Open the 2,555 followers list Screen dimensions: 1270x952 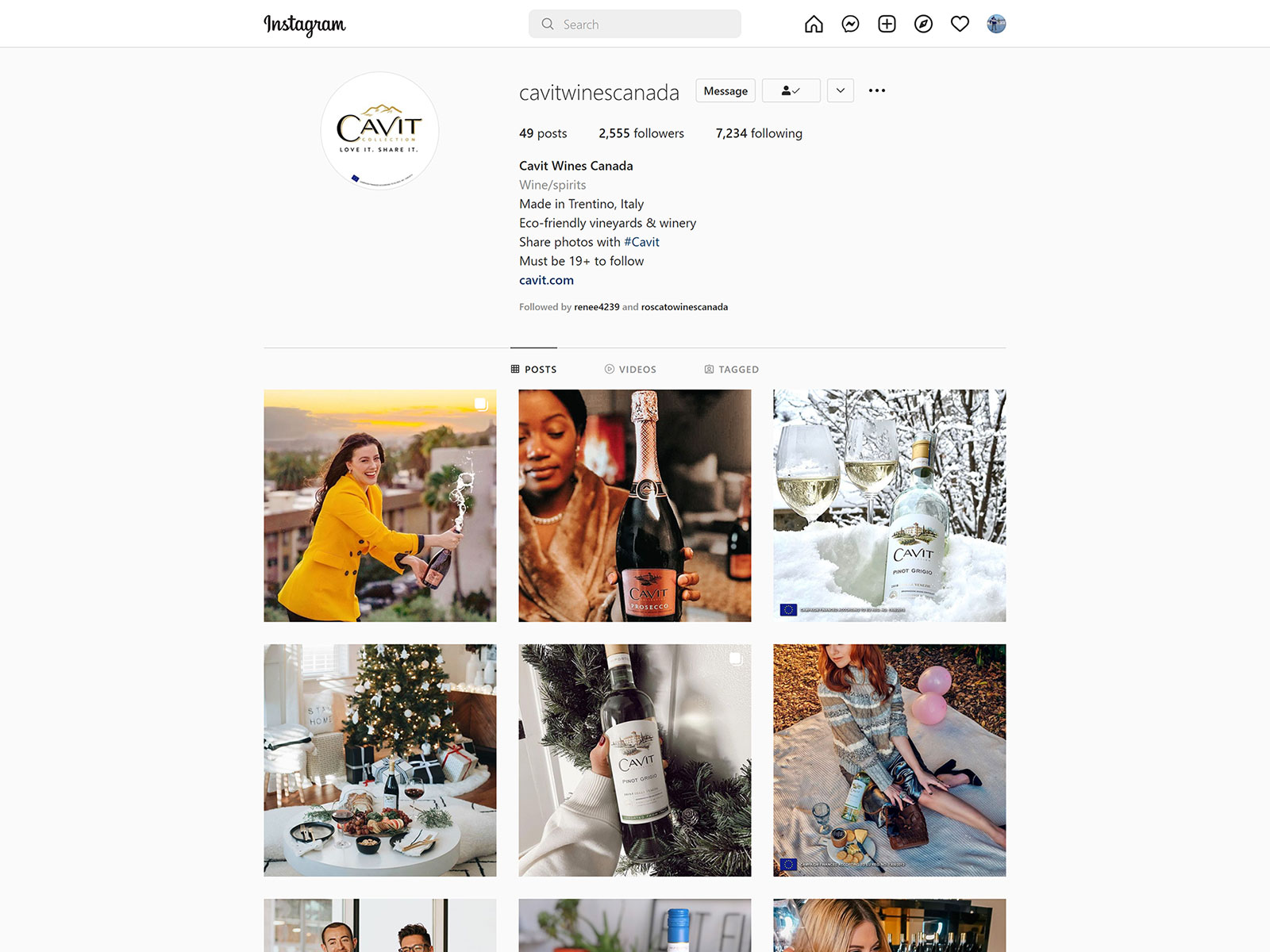(641, 133)
